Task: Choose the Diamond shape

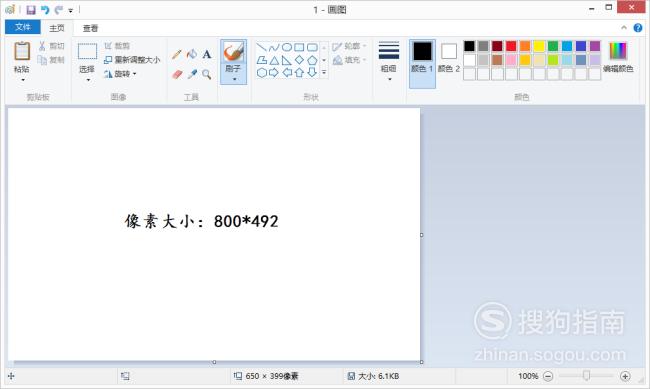Action: click(299, 61)
